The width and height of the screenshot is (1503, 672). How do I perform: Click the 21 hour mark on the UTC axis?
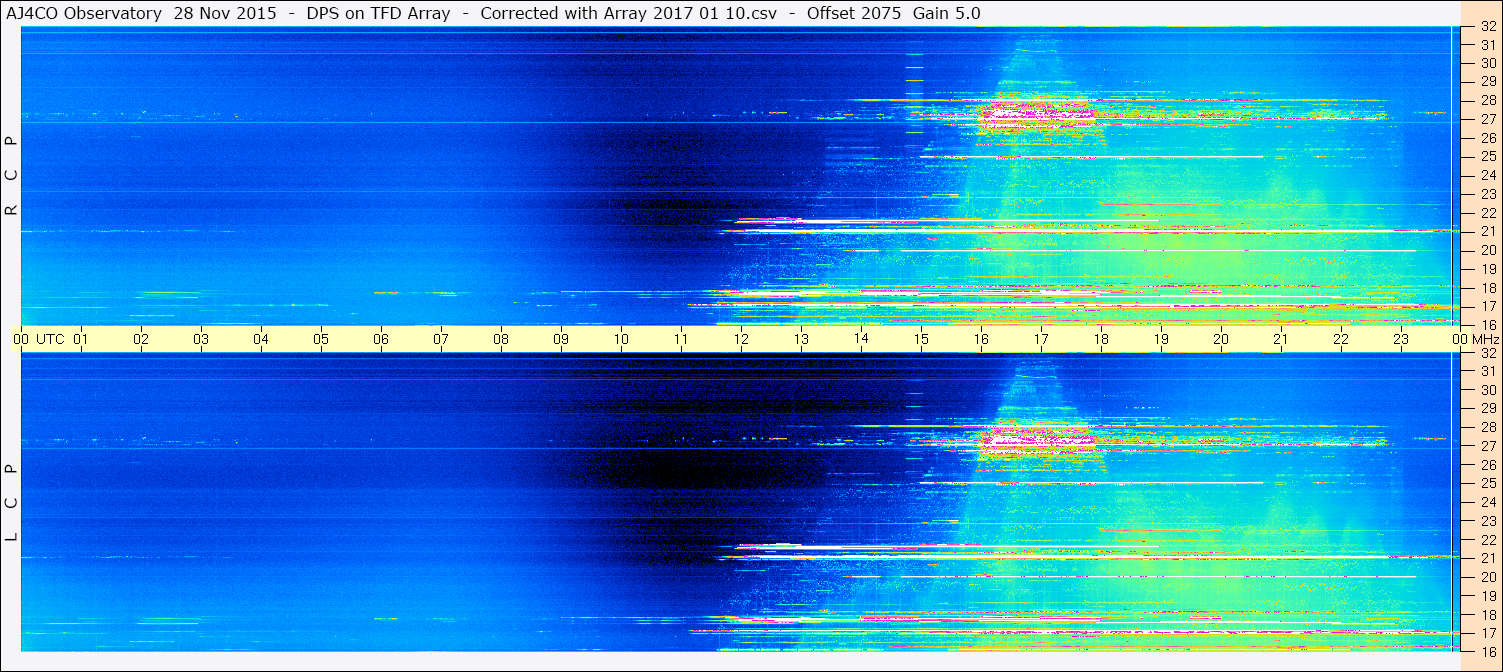point(1281,339)
